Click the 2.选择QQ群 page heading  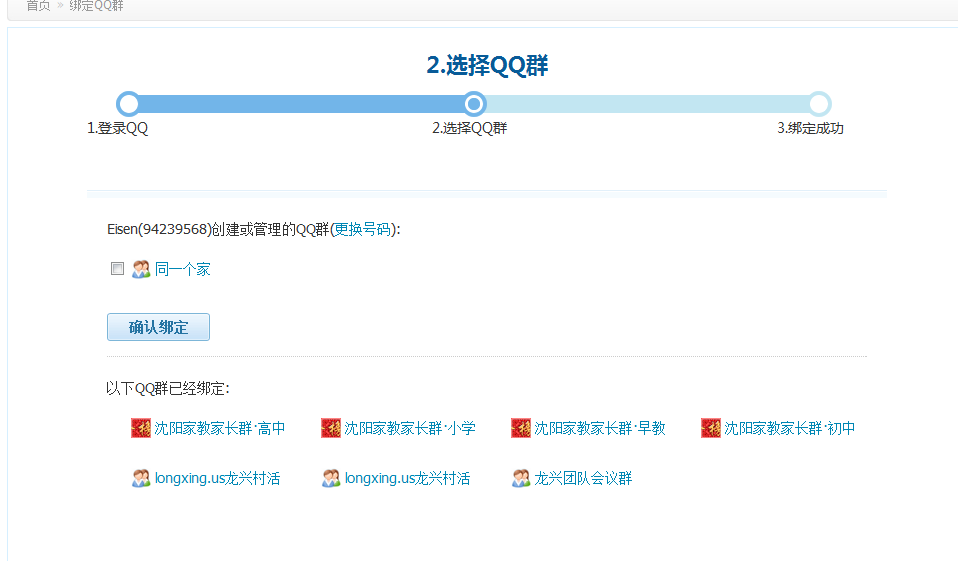[x=487, y=65]
